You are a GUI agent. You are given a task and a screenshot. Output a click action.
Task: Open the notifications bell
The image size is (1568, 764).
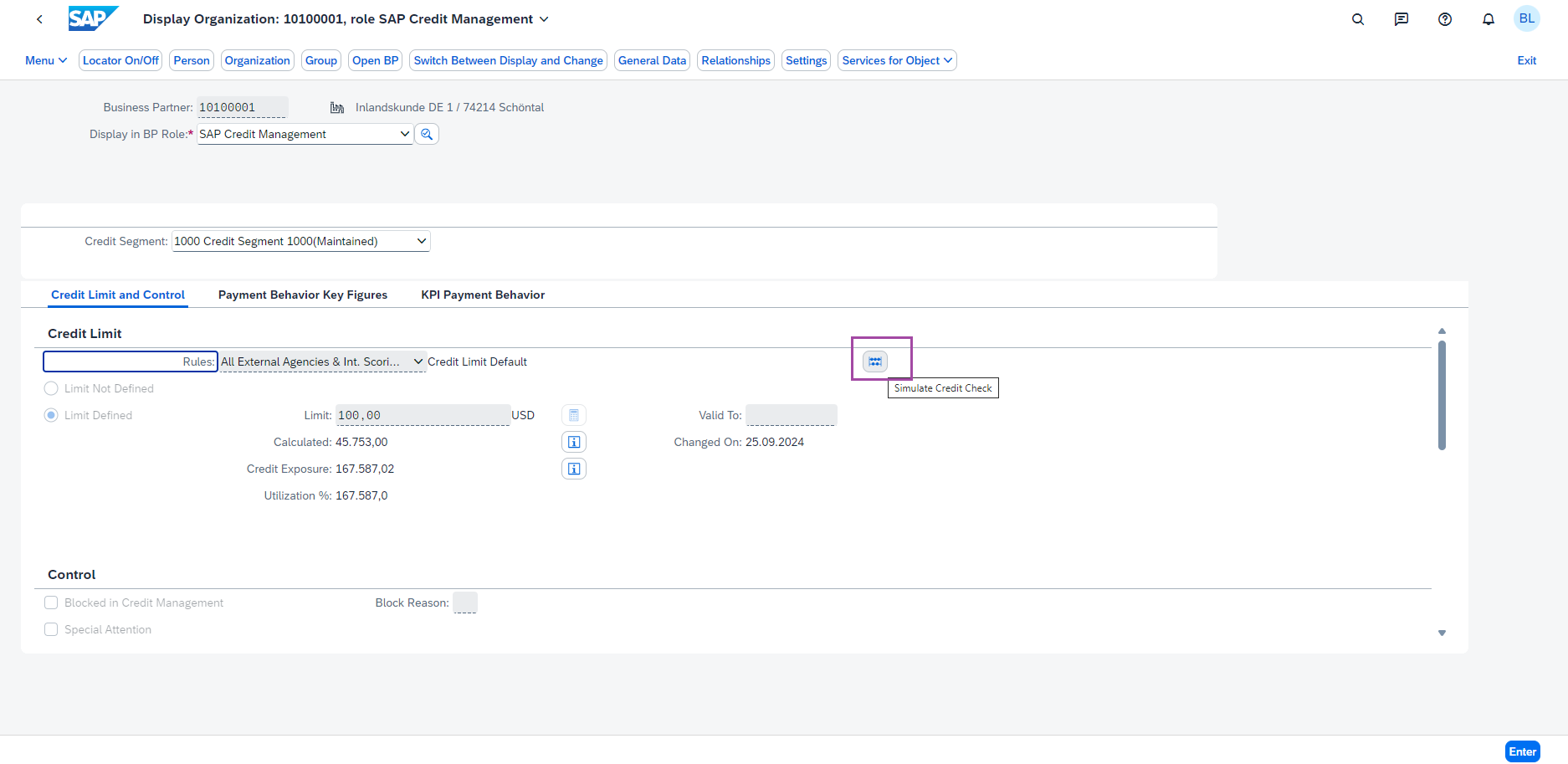[1489, 19]
